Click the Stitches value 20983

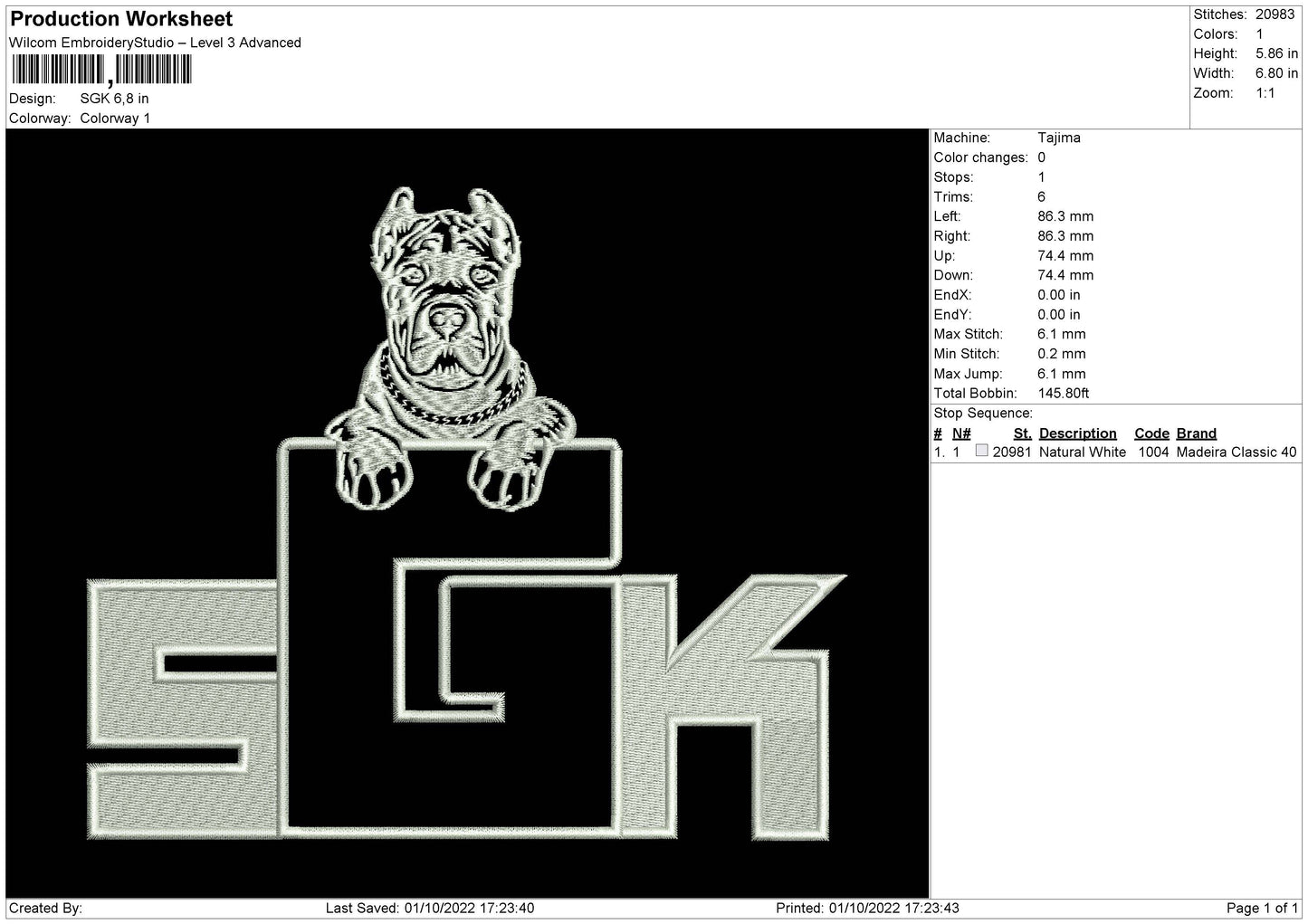[x=1275, y=14]
